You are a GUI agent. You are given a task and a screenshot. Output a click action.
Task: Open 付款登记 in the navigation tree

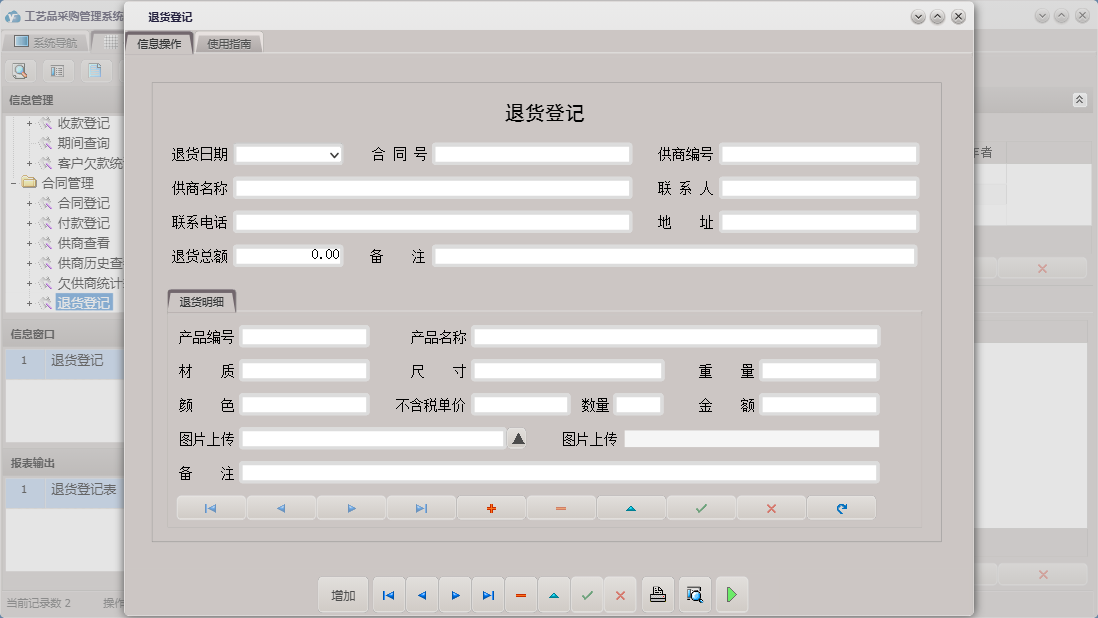[83, 223]
